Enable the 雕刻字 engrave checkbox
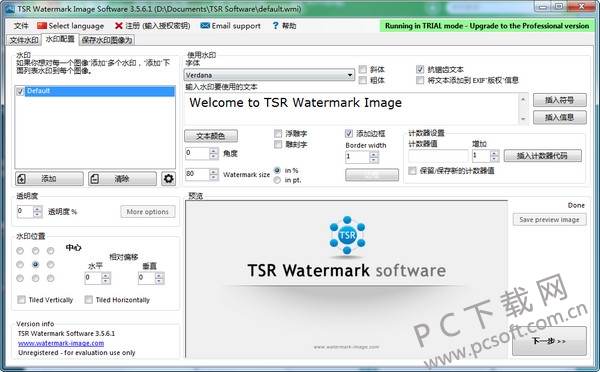Viewport: 600px width, 372px height. click(278, 144)
